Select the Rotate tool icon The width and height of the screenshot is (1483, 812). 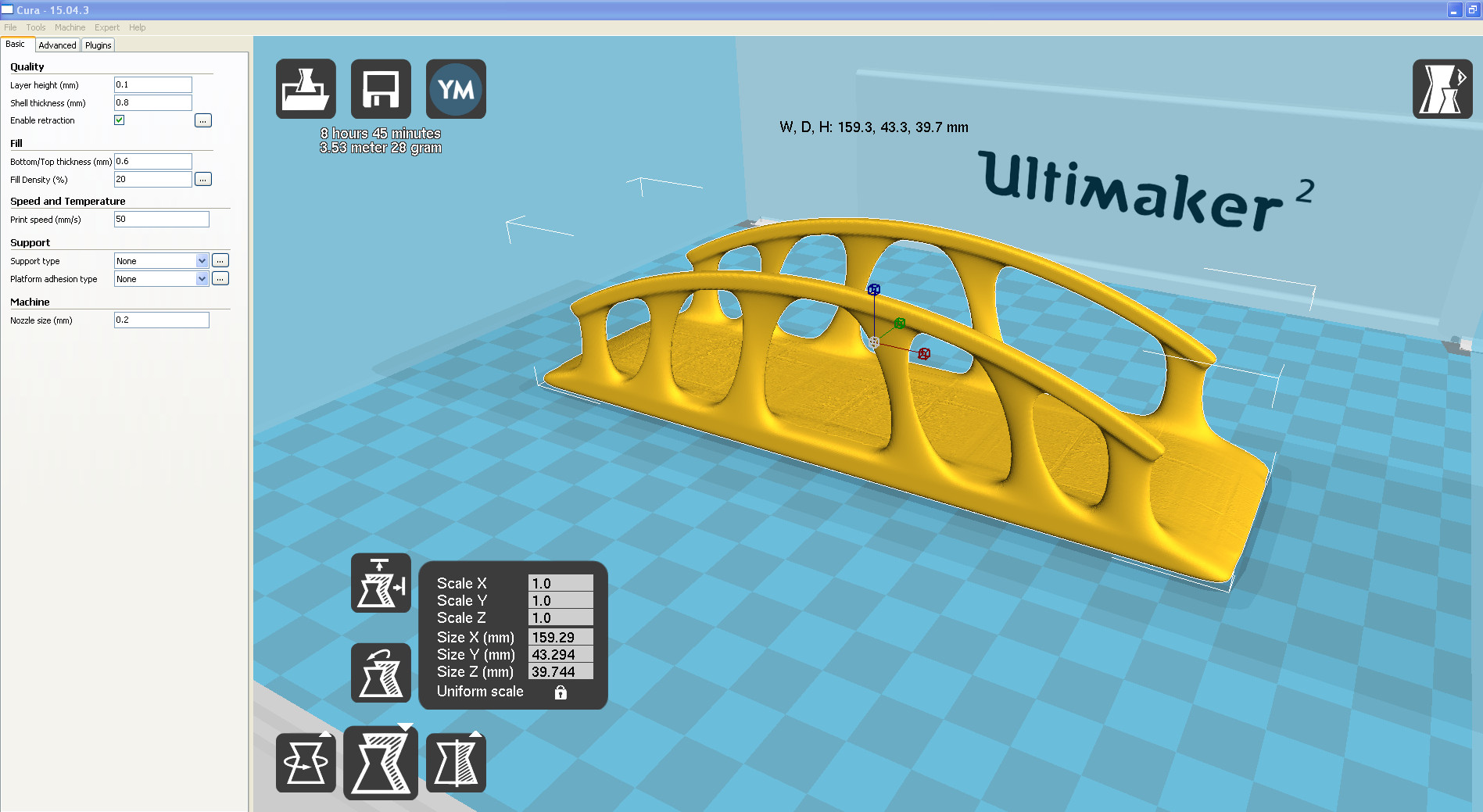click(x=306, y=763)
